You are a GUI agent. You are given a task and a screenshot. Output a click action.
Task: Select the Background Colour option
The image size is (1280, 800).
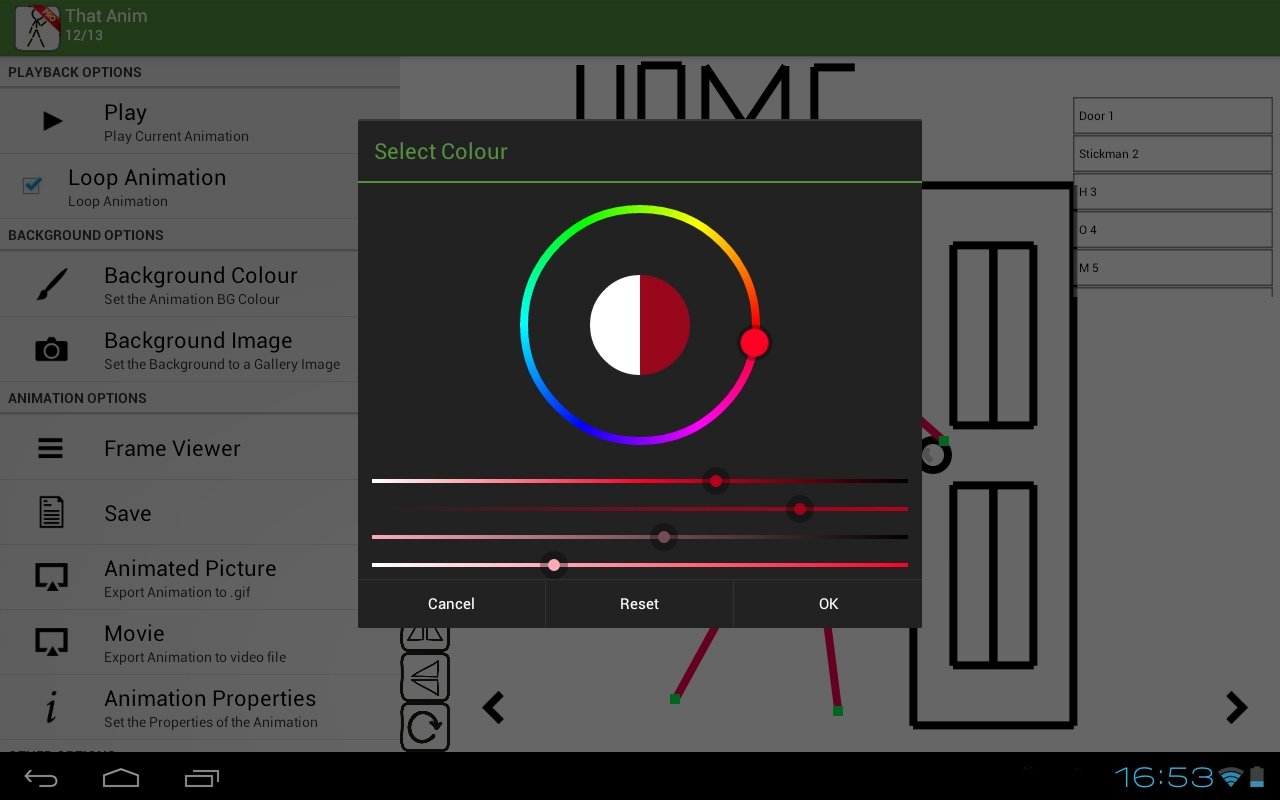click(x=200, y=285)
